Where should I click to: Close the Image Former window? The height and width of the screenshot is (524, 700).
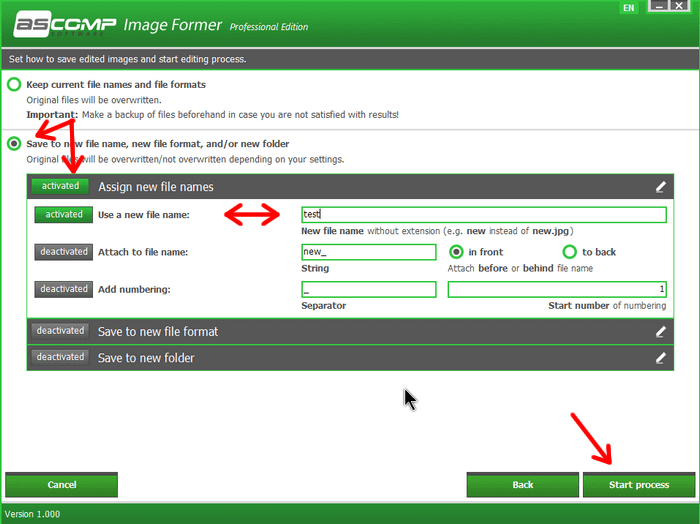pos(679,6)
